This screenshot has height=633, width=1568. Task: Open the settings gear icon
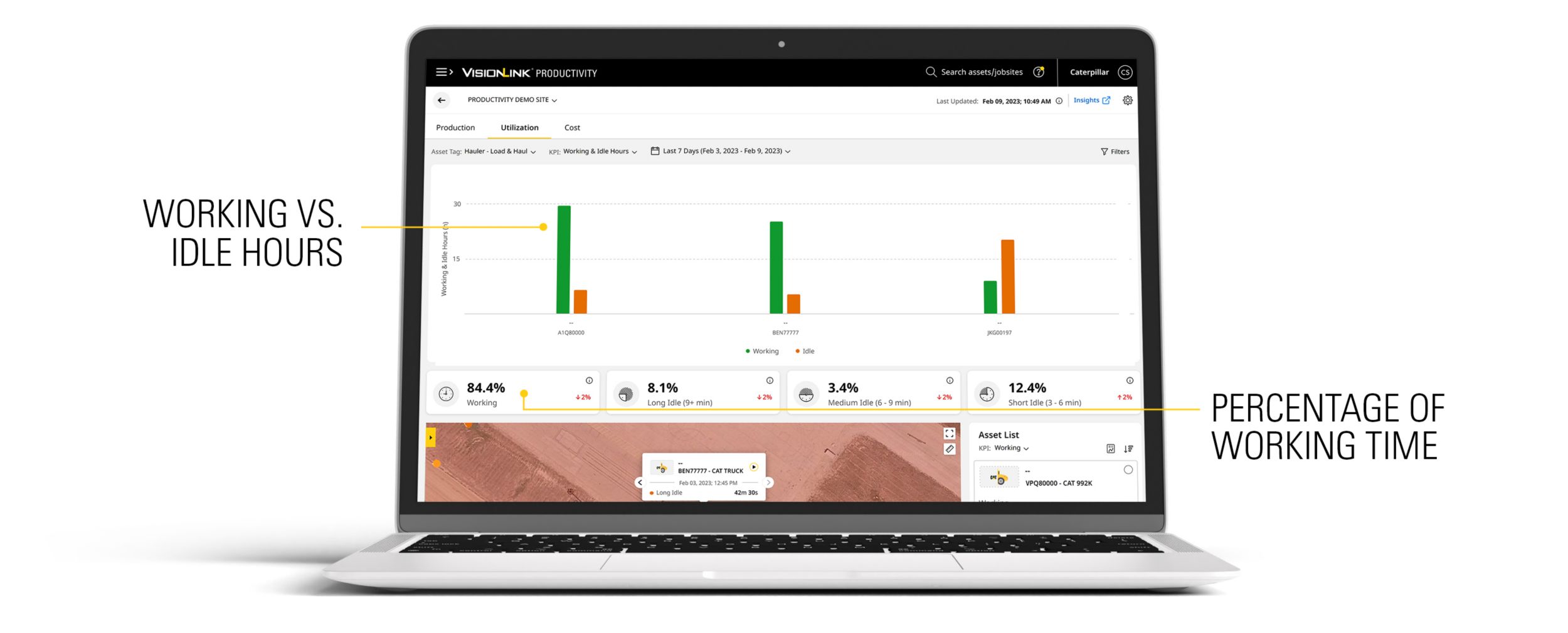pyautogui.click(x=1127, y=100)
